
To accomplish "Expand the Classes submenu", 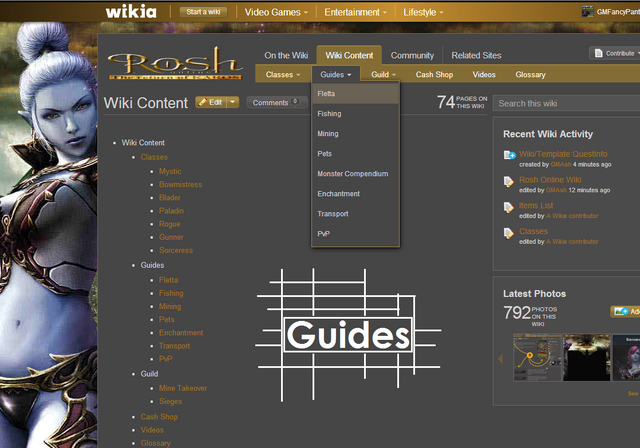I will click(283, 75).
